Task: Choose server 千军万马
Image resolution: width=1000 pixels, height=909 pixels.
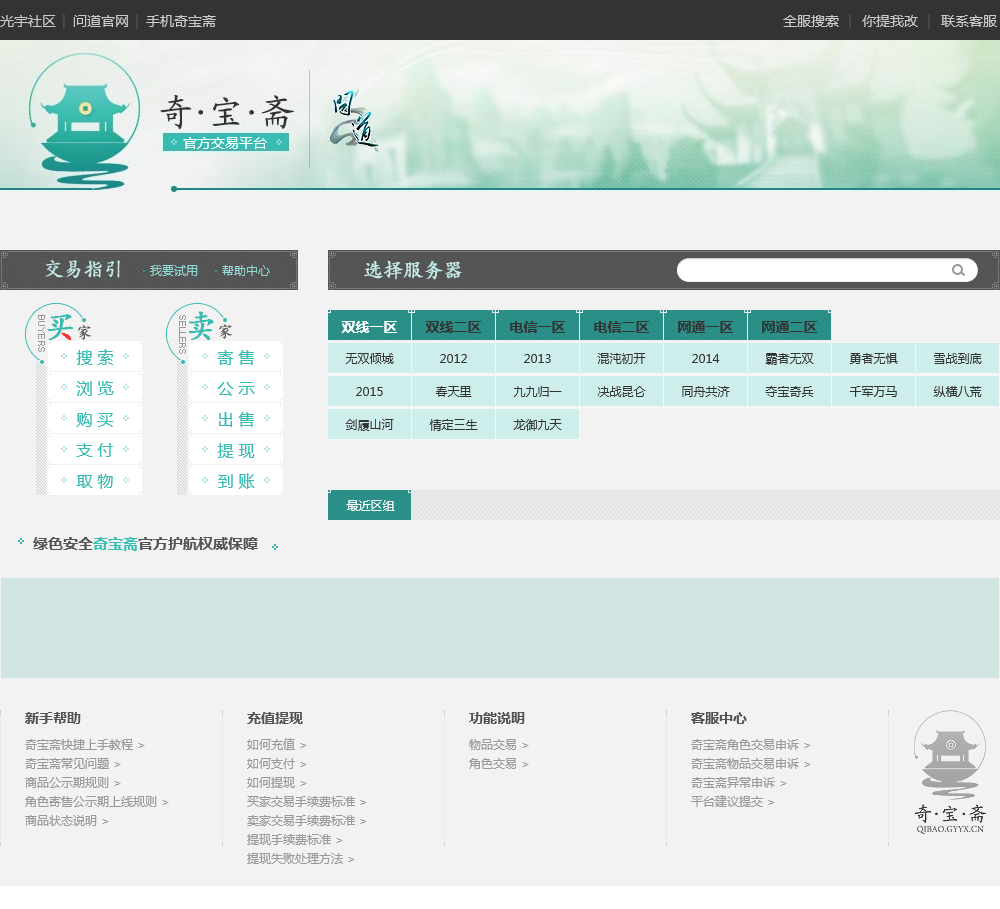Action: [x=873, y=392]
